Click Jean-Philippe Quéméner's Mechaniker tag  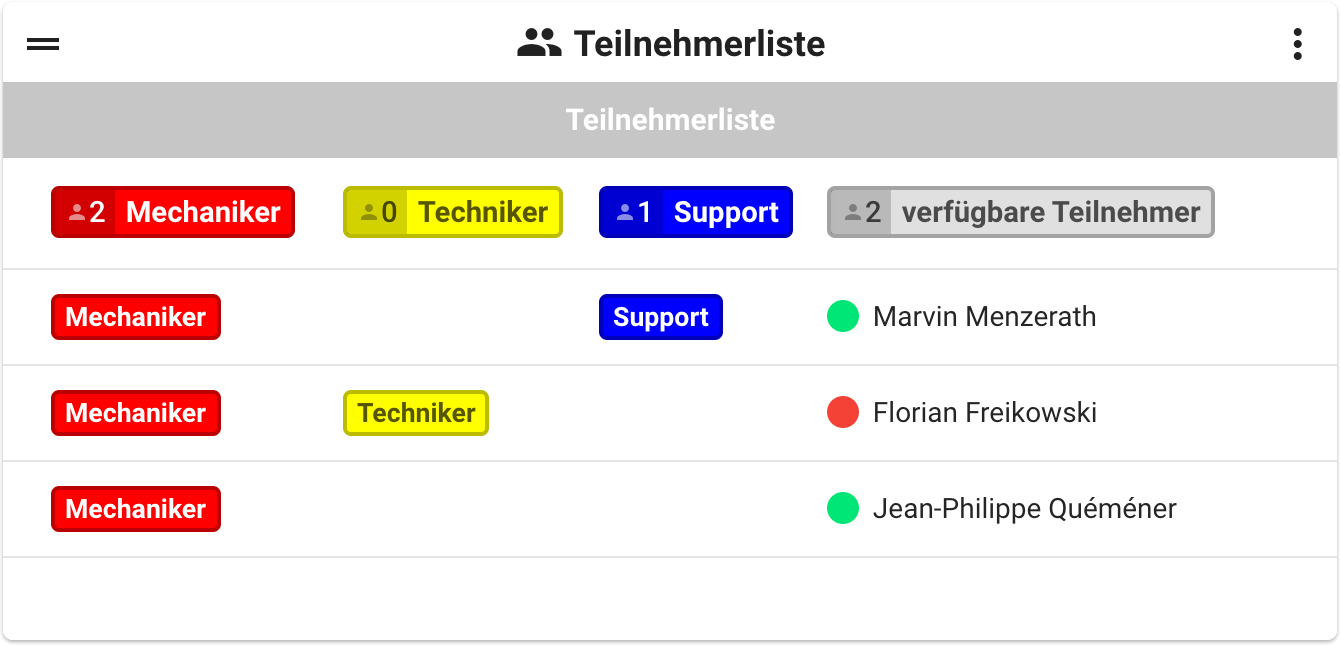pyautogui.click(x=136, y=509)
